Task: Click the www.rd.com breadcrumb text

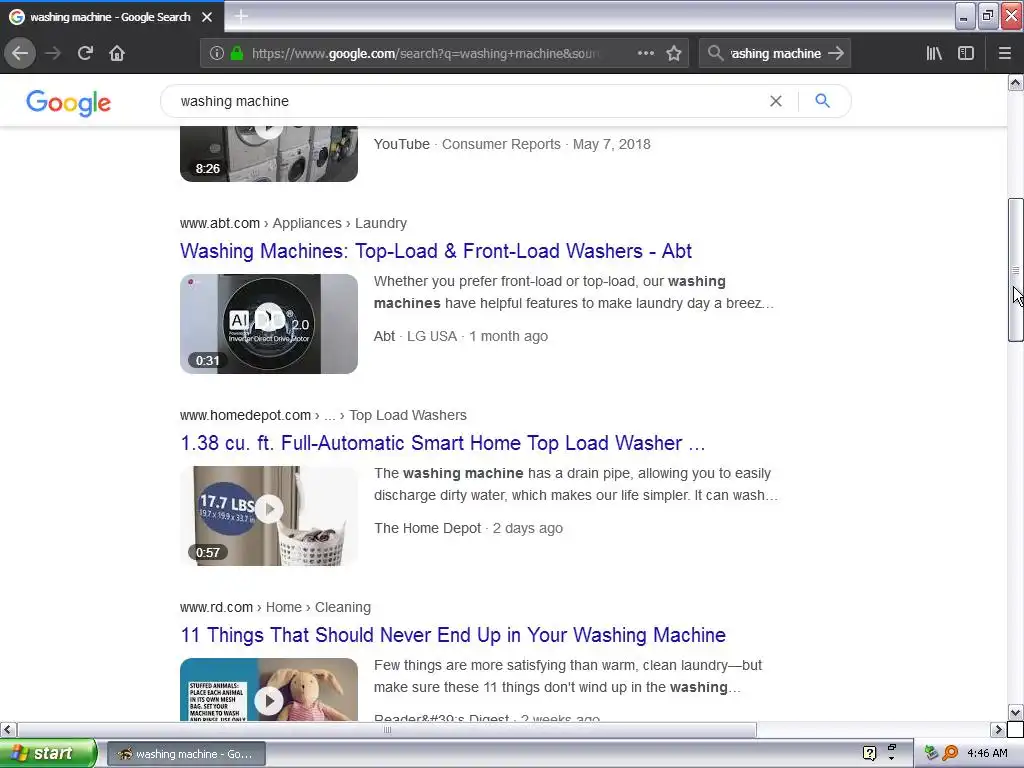Action: [x=216, y=607]
